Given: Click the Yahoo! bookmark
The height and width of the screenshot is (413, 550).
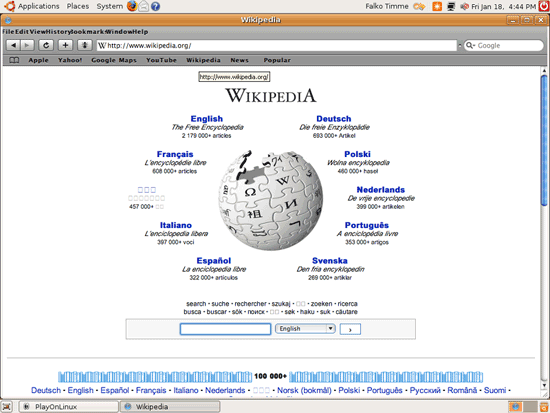Looking at the screenshot, I should (x=70, y=60).
